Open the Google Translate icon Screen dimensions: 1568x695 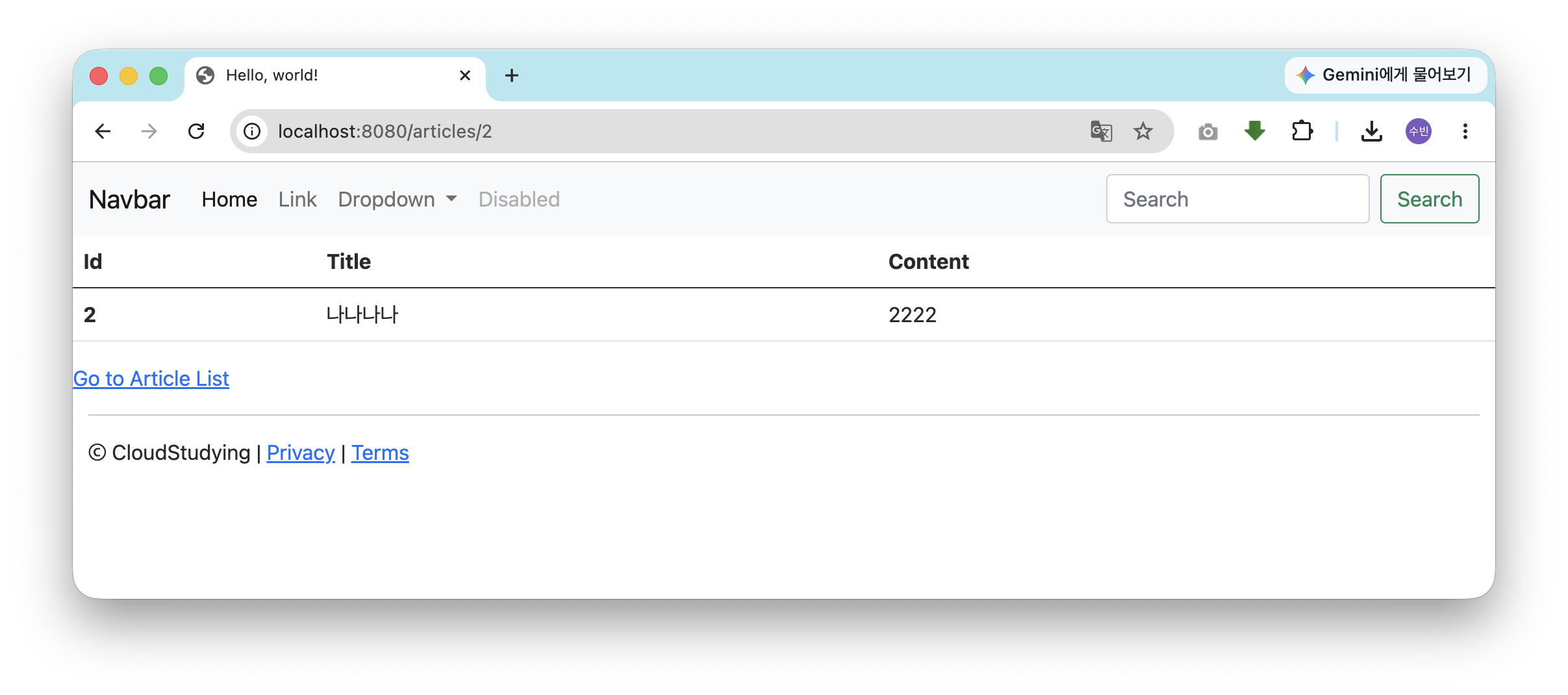(x=1101, y=131)
